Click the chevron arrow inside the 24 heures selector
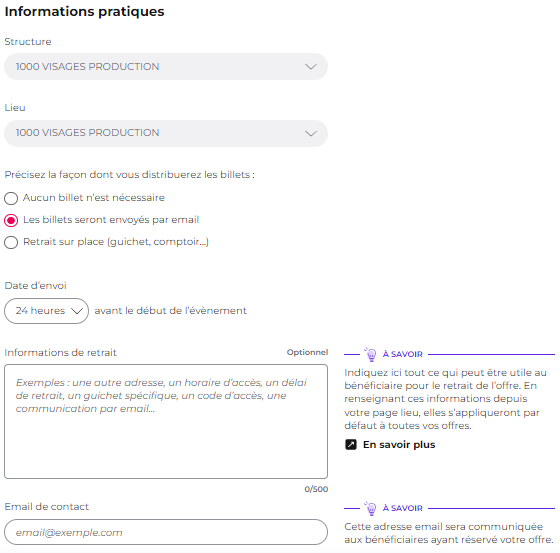 tap(77, 311)
